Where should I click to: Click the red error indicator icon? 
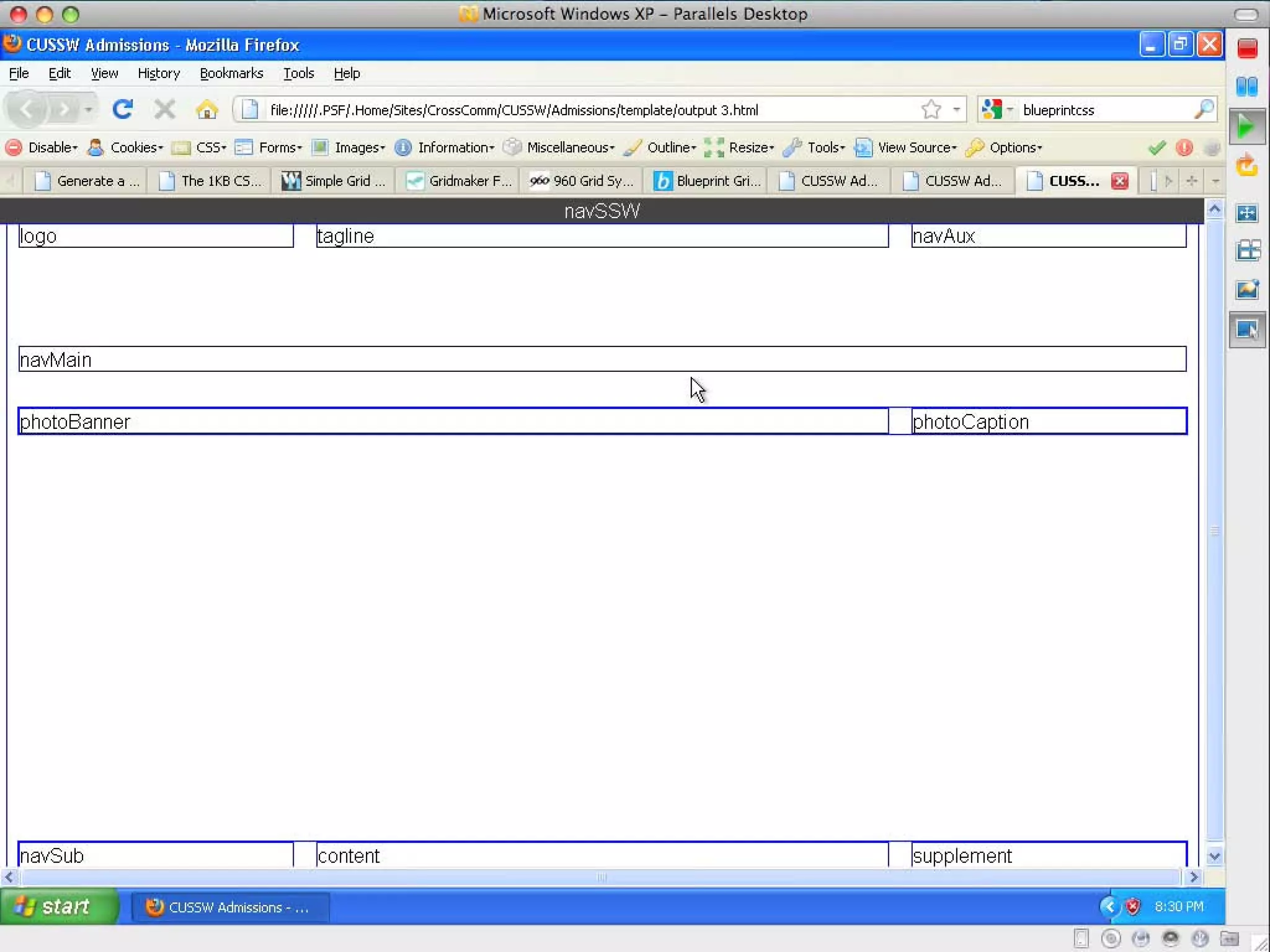(1184, 148)
